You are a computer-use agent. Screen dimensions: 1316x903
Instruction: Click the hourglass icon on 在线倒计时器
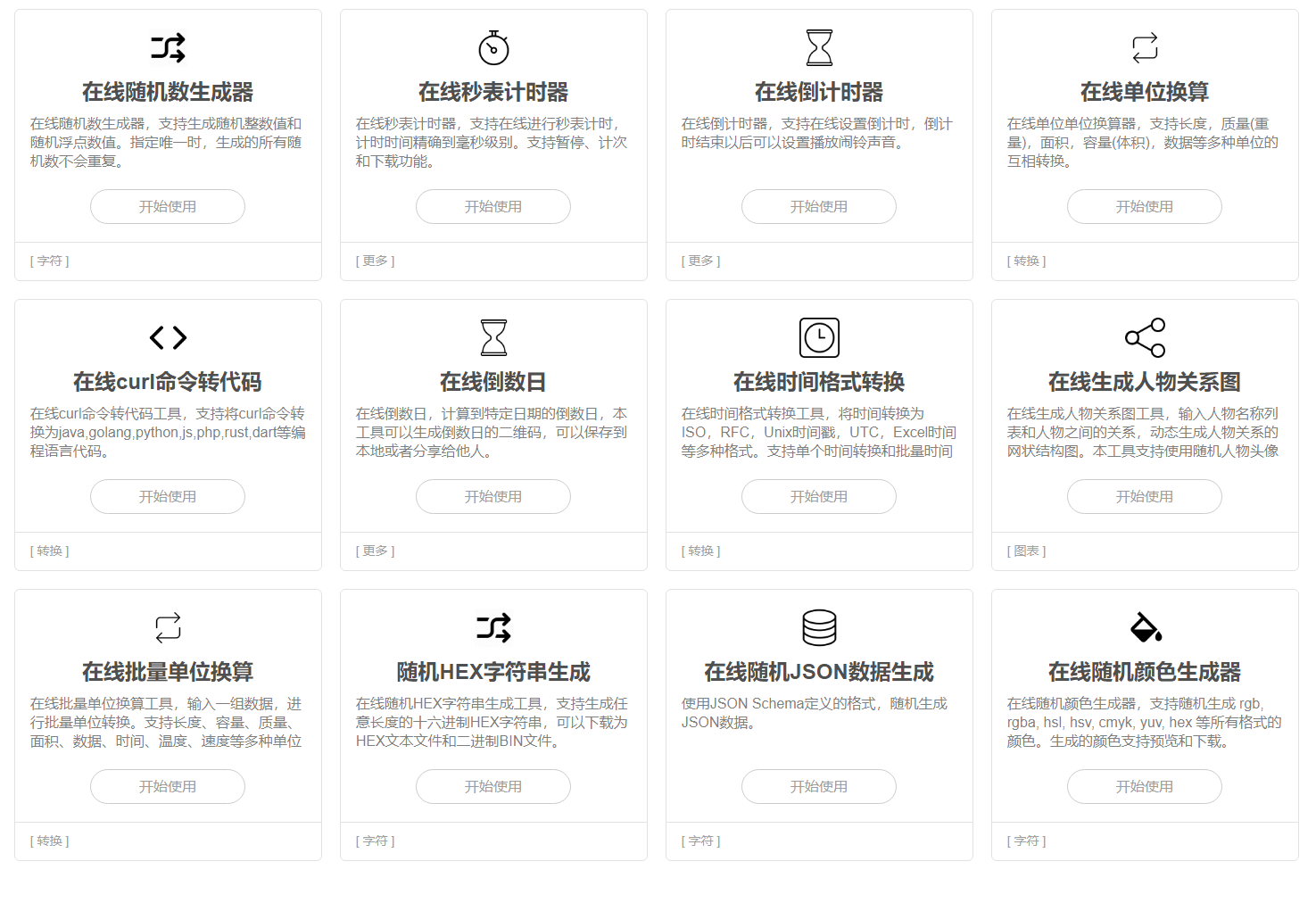click(x=818, y=46)
